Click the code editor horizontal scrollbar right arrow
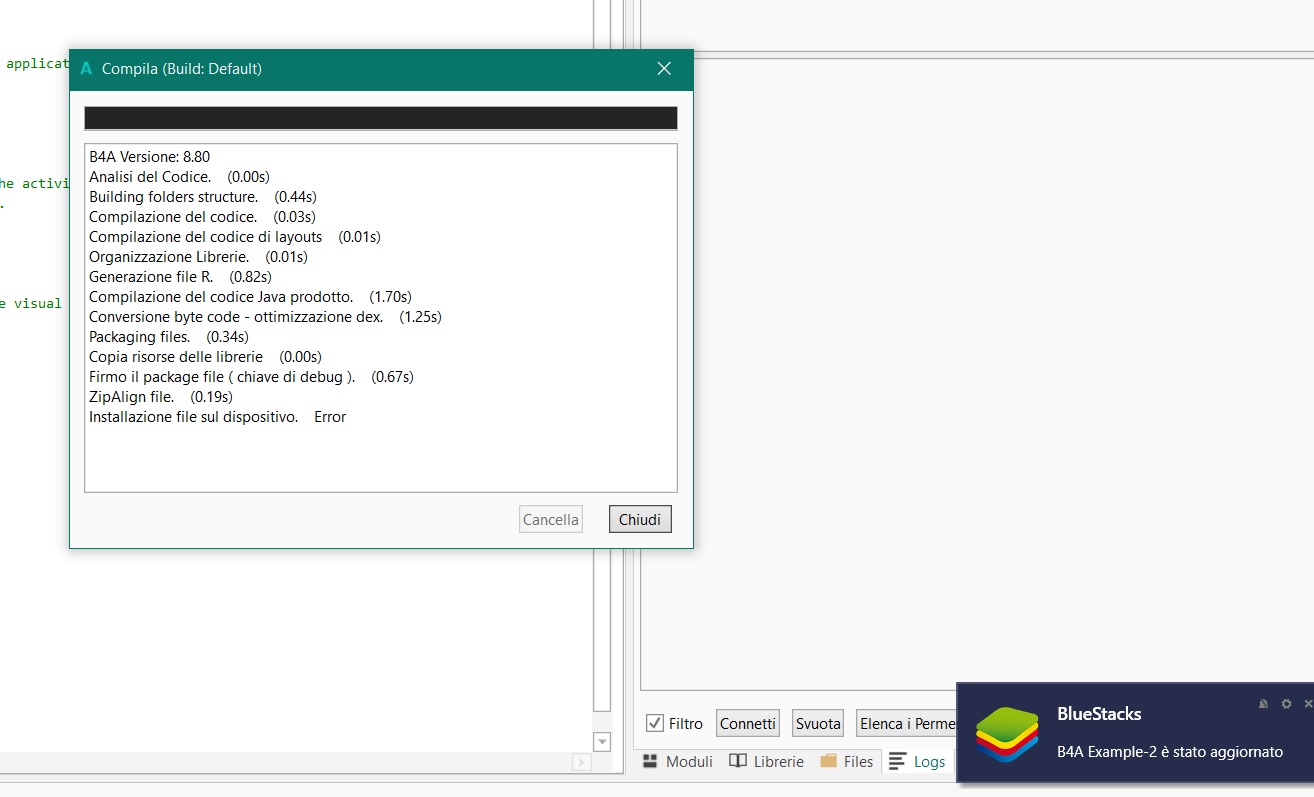 click(x=581, y=762)
